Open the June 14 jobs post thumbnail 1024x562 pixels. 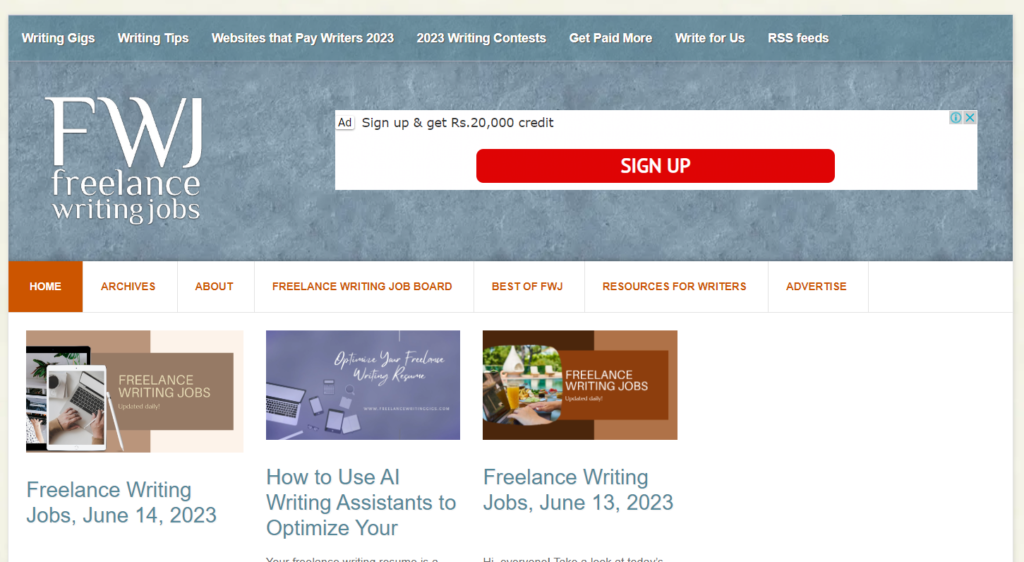coord(135,392)
